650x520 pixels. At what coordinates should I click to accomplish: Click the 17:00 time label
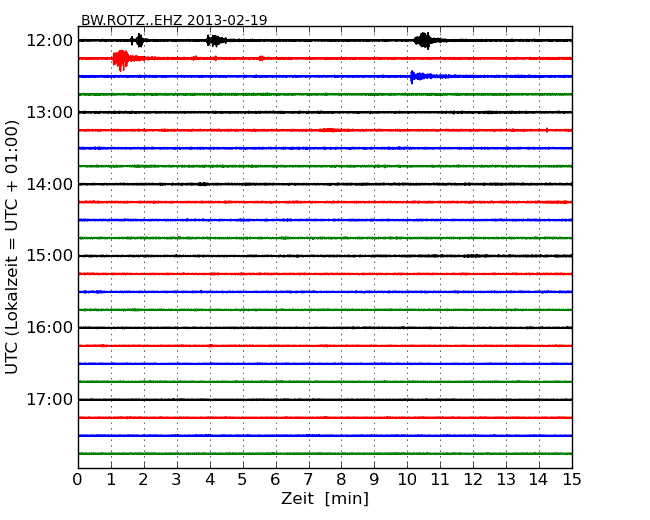tap(50, 399)
